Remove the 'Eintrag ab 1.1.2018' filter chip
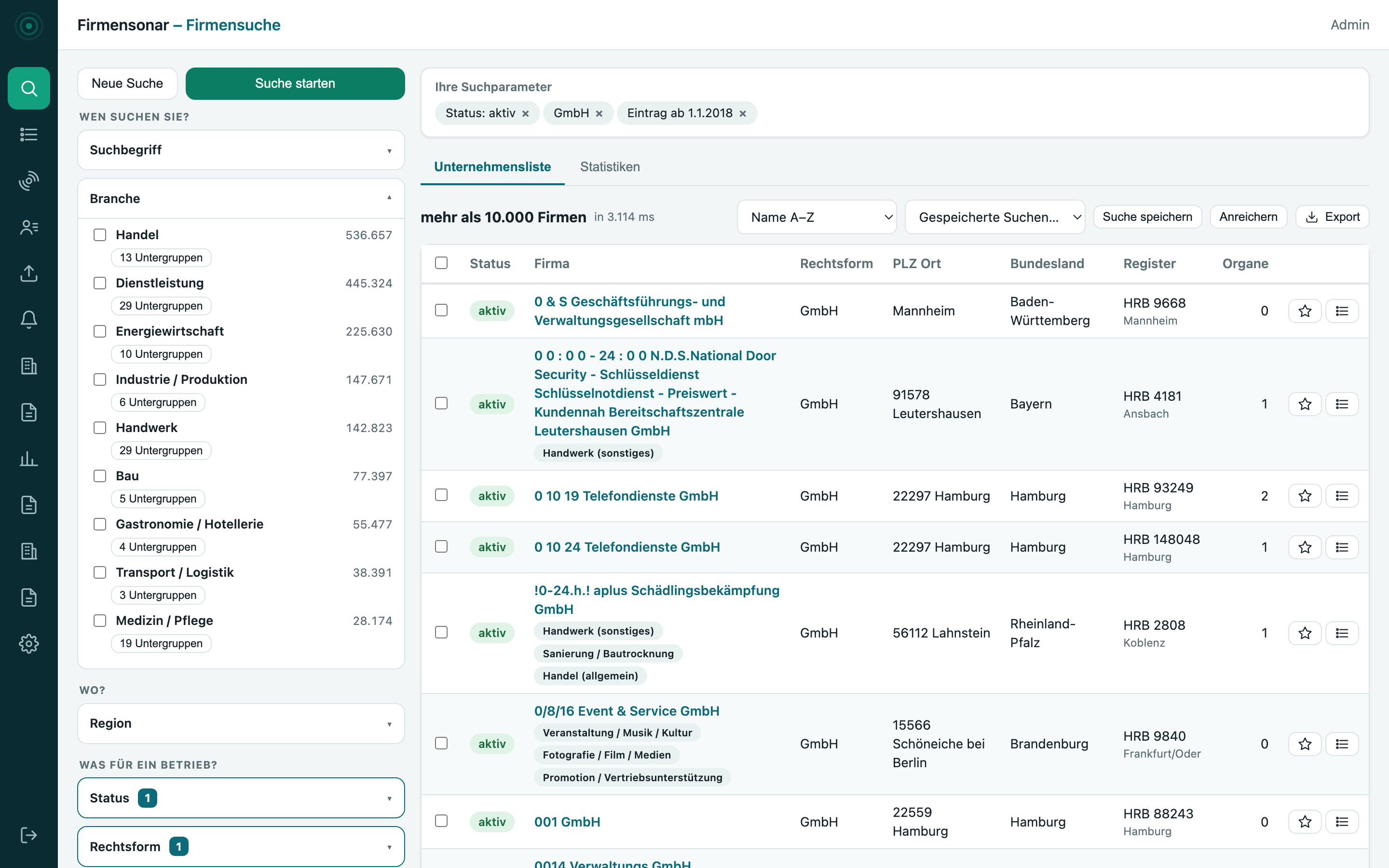Image resolution: width=1389 pixels, height=868 pixels. pos(743,114)
